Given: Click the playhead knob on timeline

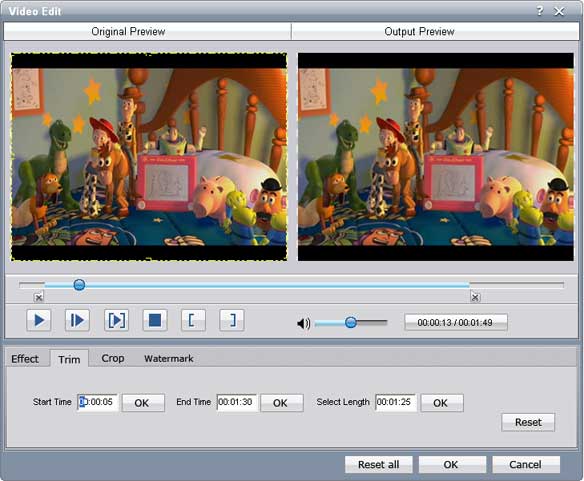Looking at the screenshot, I should coord(79,285).
